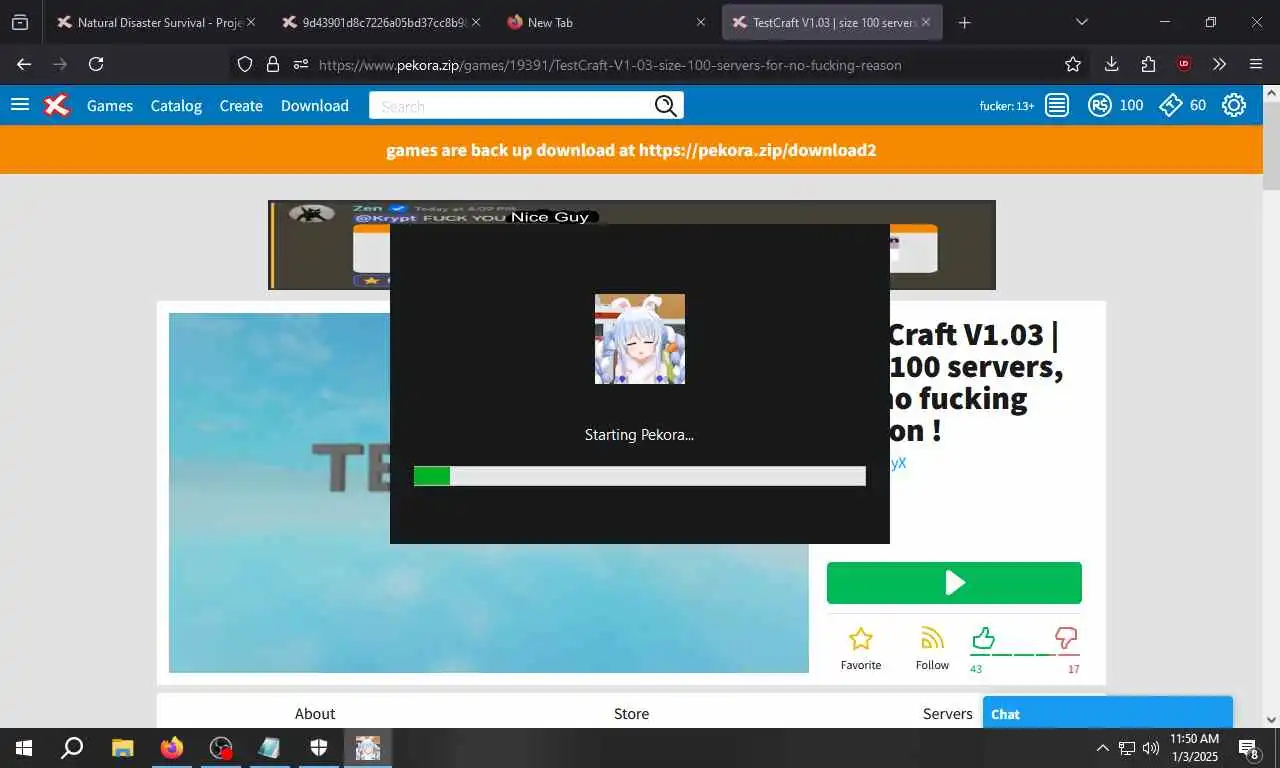This screenshot has height=768, width=1280.
Task: Click the volume icon in system tray
Action: tap(1150, 748)
